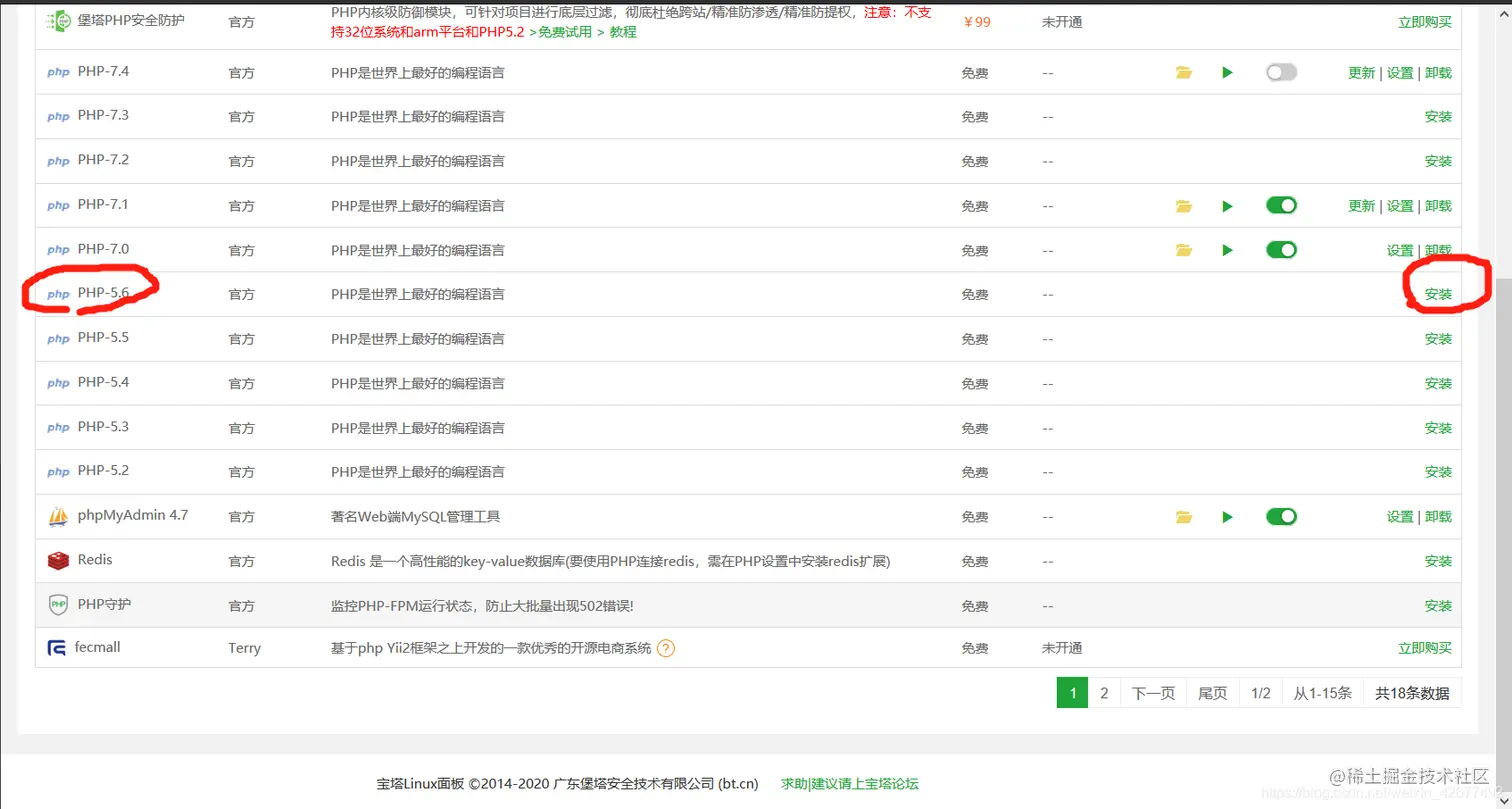Viewport: 1512px width, 809px height.
Task: Click 更新 for PHP-7.1
Action: tap(1362, 206)
